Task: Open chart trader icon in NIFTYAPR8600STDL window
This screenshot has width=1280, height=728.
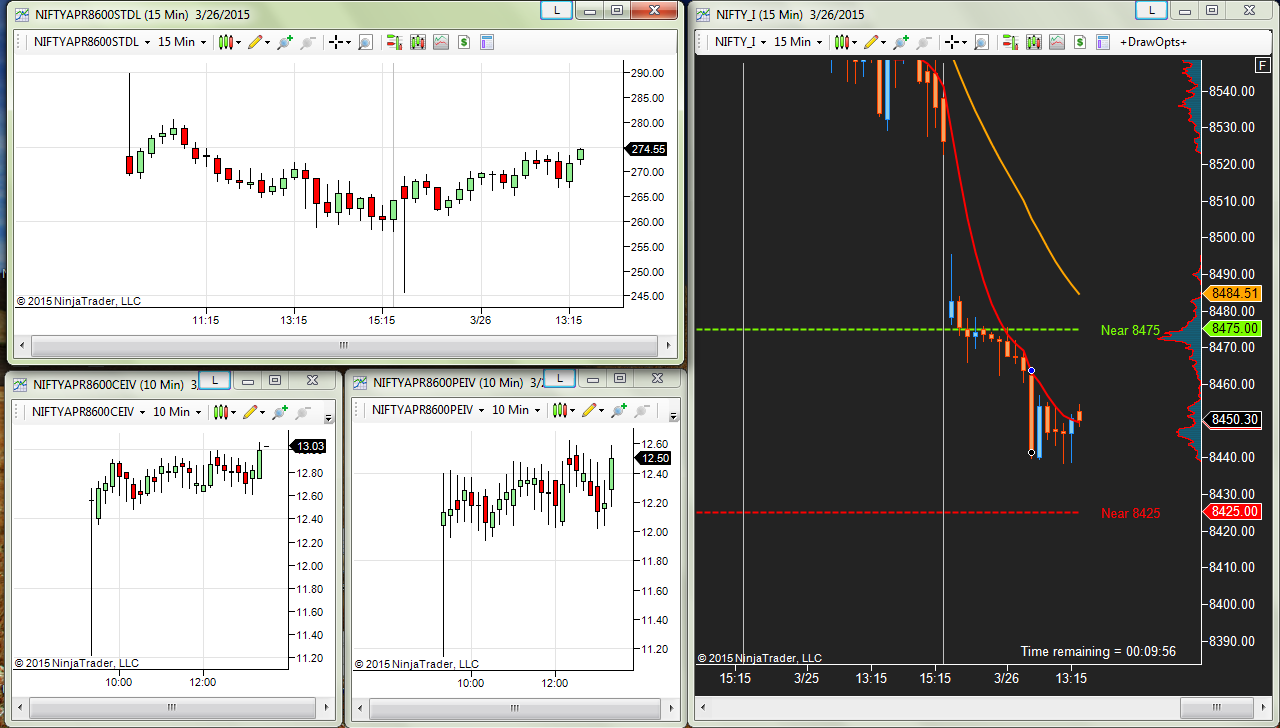Action: click(x=394, y=42)
